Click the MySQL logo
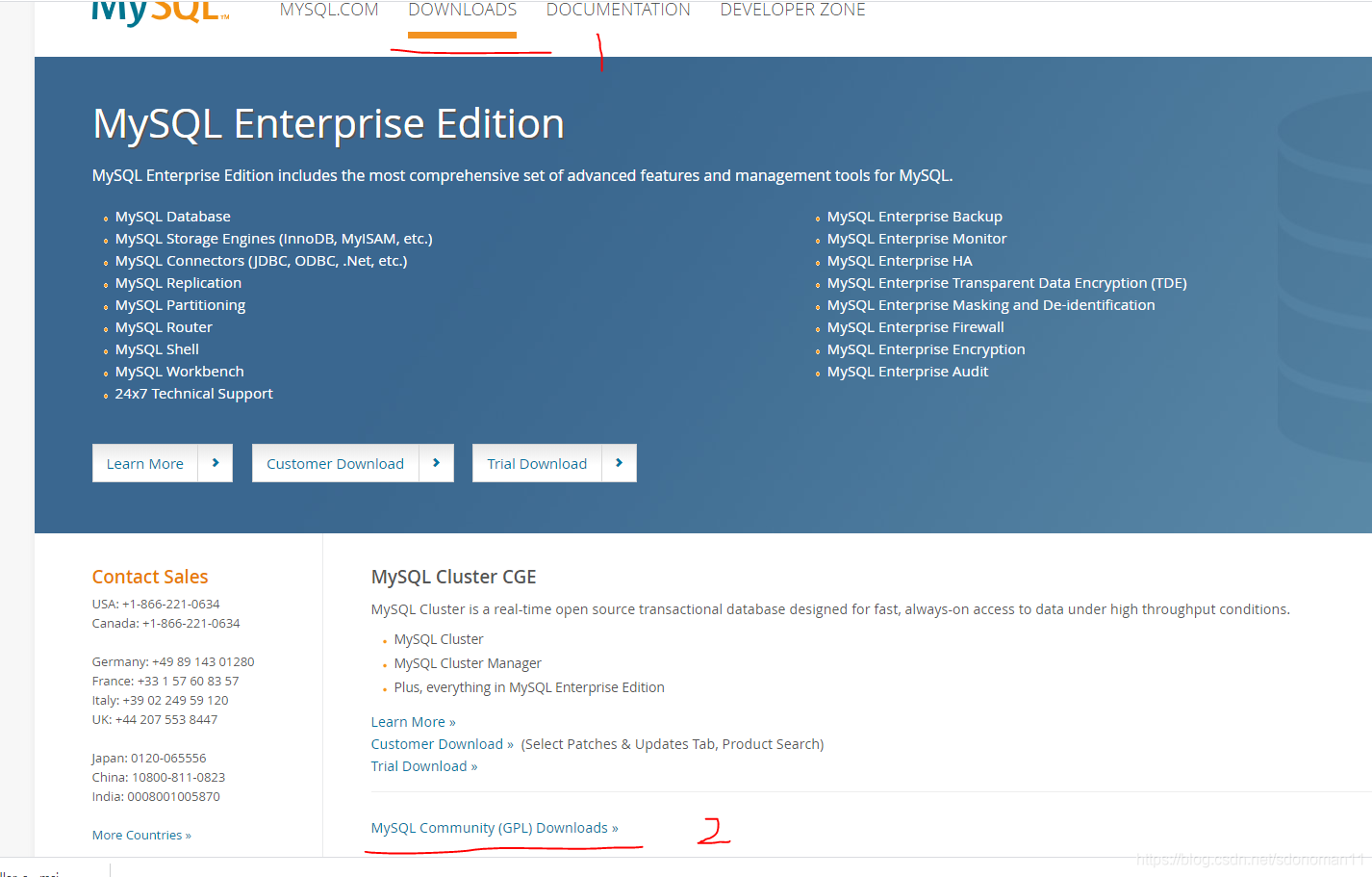The height and width of the screenshot is (877, 1372). coord(160,13)
